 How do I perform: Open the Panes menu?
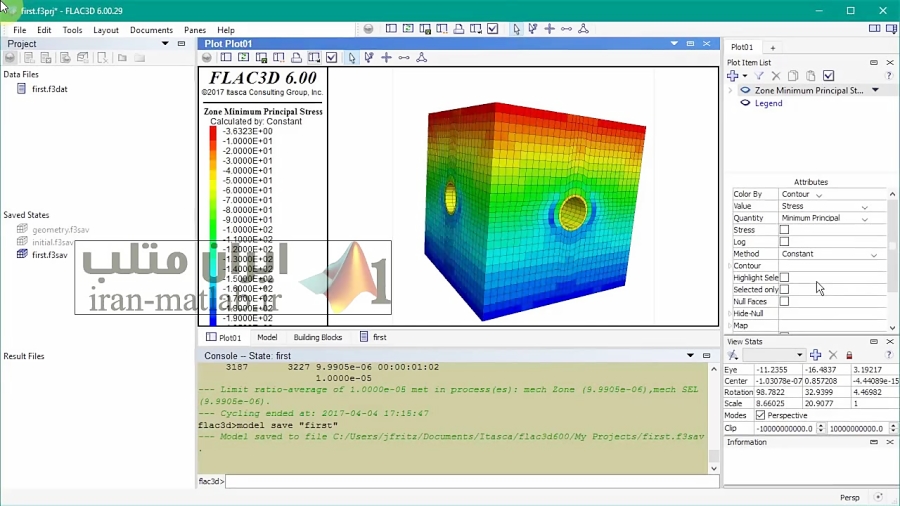click(195, 30)
